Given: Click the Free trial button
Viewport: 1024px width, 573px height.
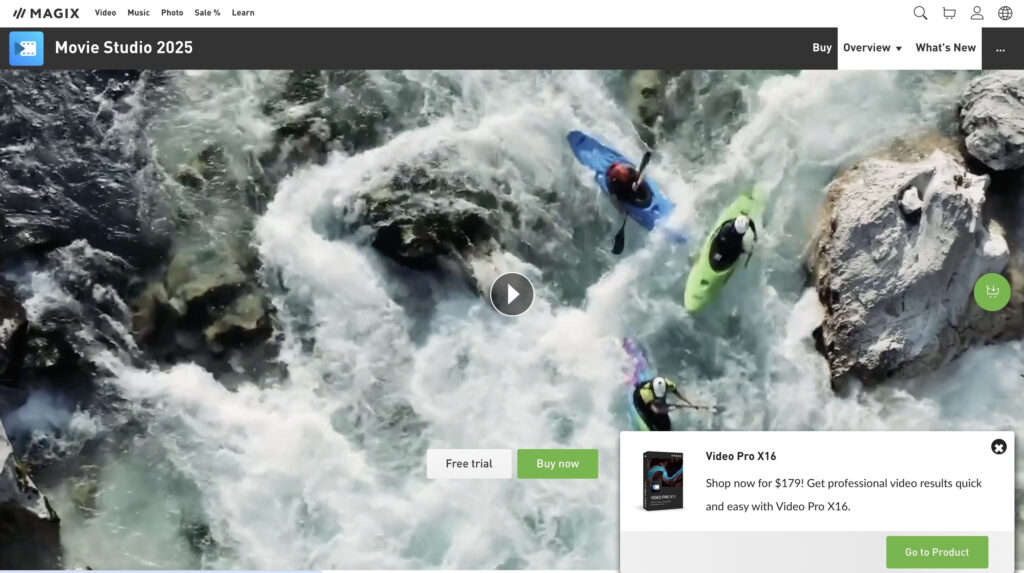Looking at the screenshot, I should pos(469,464).
